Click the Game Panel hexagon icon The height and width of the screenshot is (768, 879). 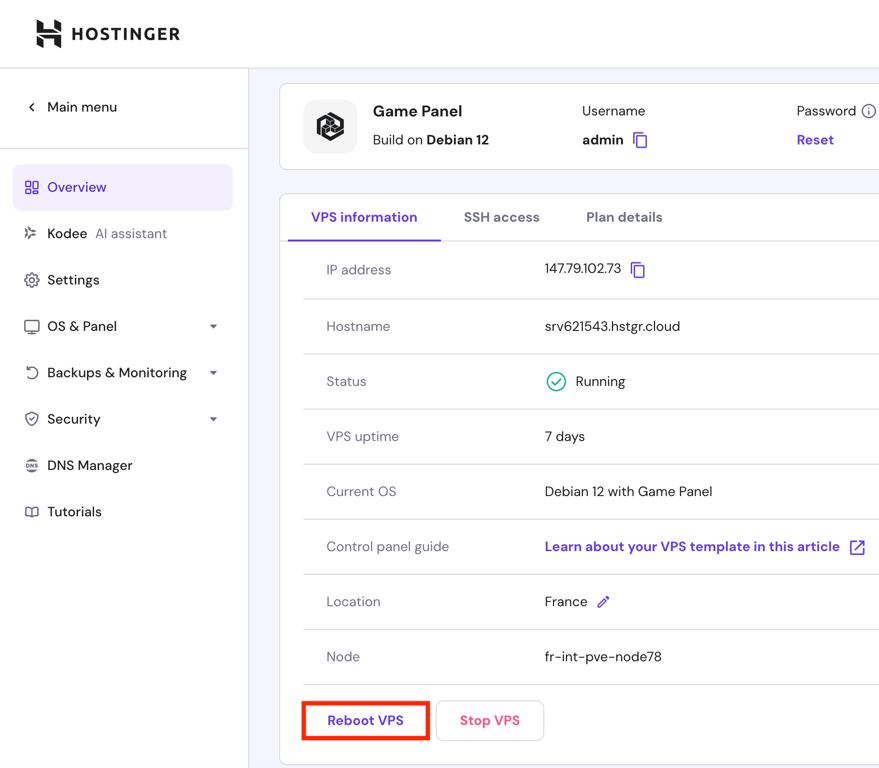coord(329,126)
